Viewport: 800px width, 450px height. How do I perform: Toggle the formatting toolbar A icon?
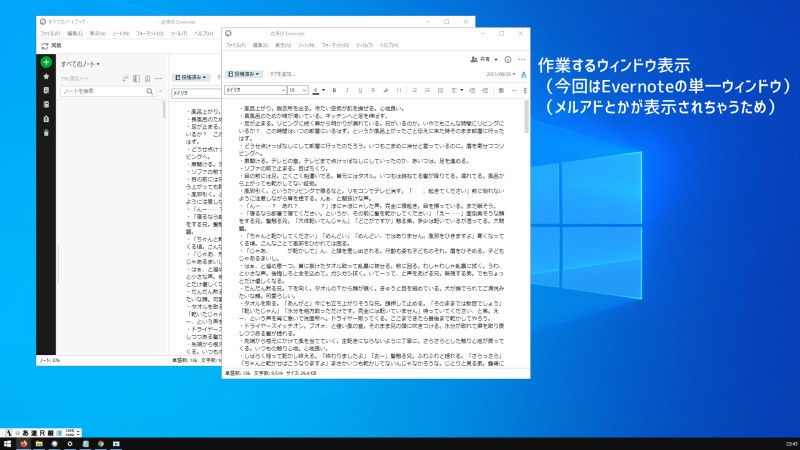click(523, 74)
